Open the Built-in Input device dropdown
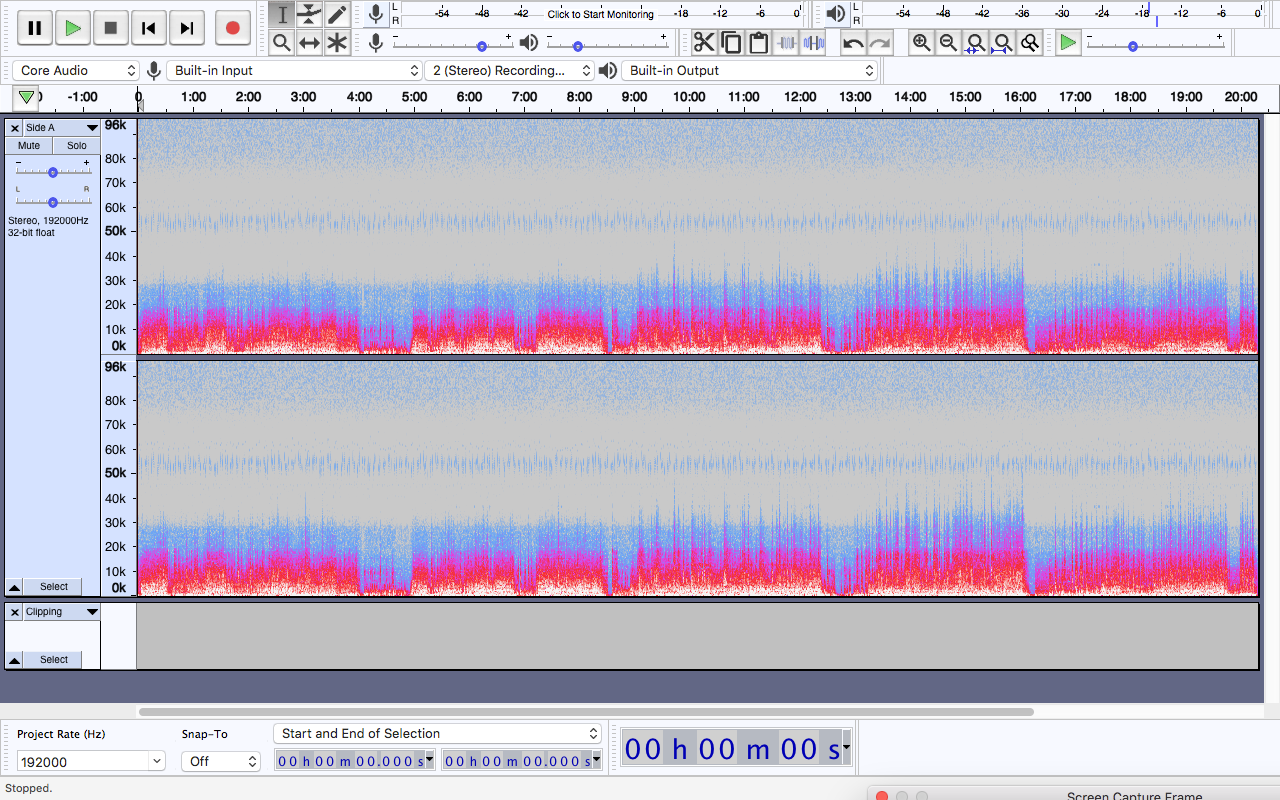 click(294, 70)
